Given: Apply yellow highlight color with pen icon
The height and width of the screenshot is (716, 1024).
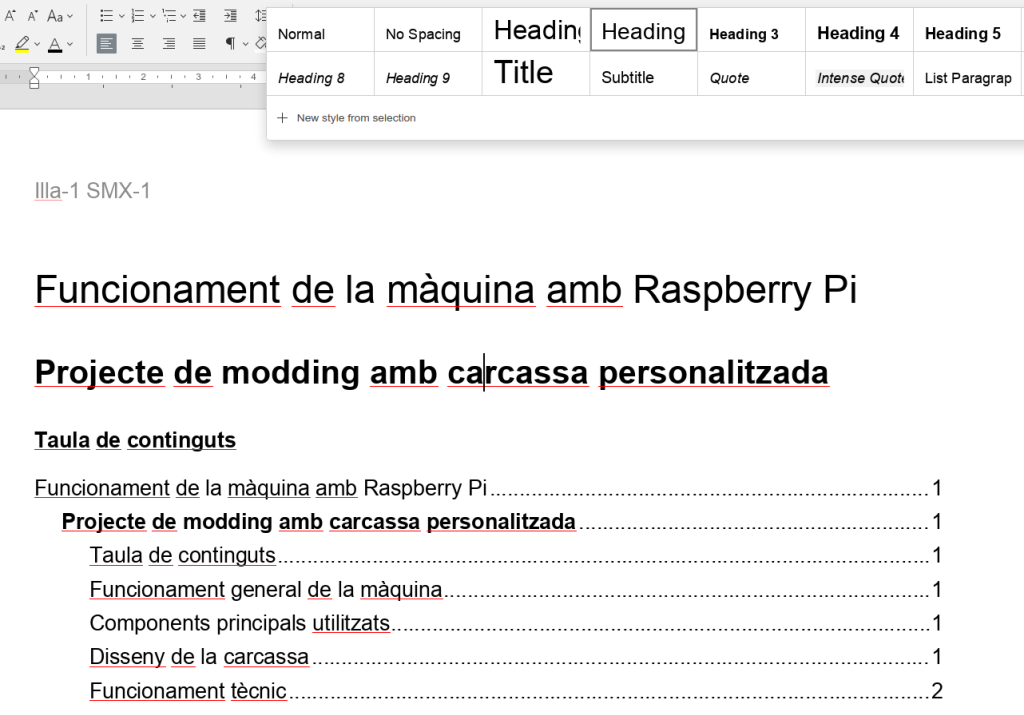Looking at the screenshot, I should coord(22,44).
